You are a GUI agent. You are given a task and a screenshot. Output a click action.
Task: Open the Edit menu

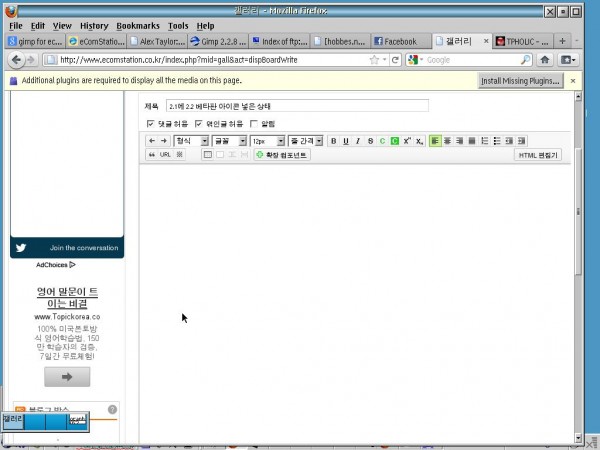(x=38, y=26)
